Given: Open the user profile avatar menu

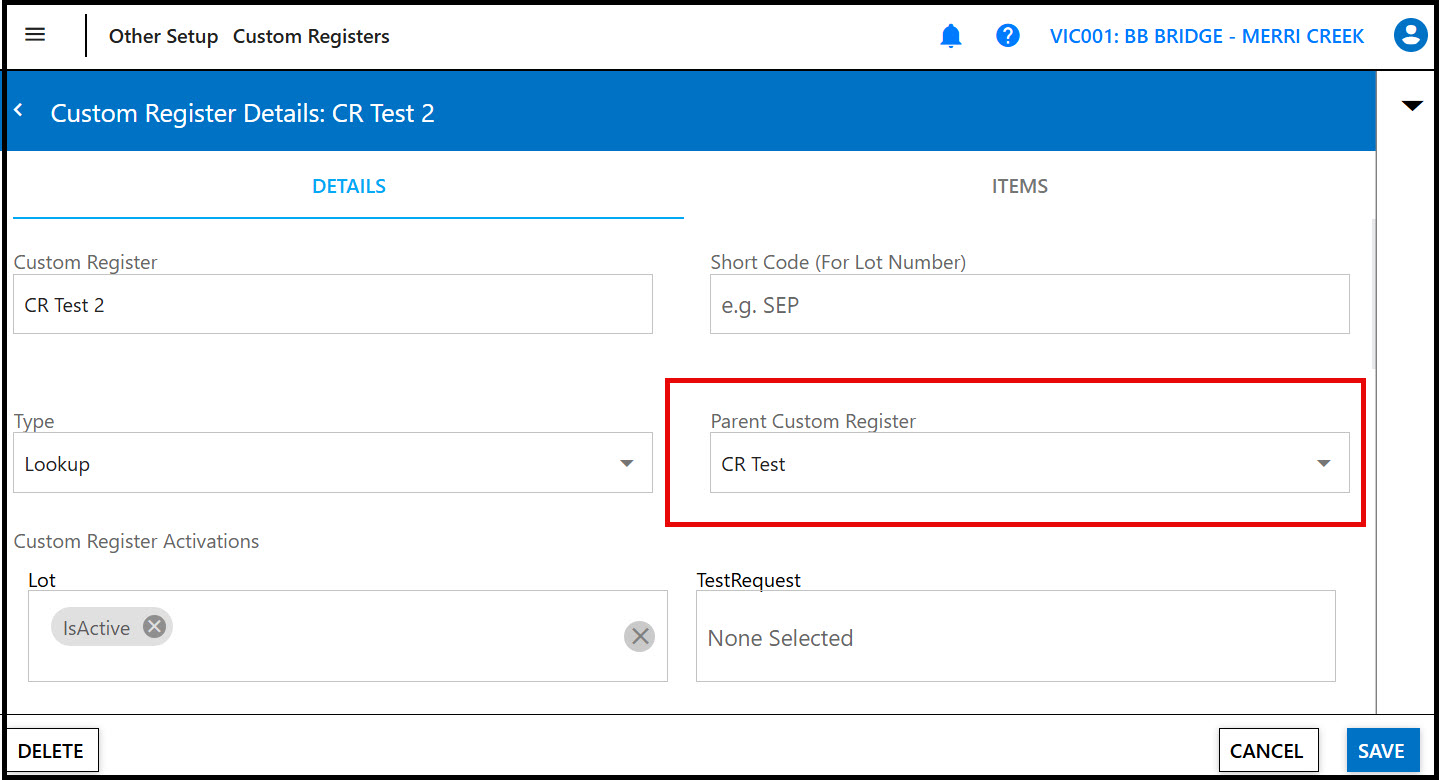Looking at the screenshot, I should pyautogui.click(x=1410, y=36).
